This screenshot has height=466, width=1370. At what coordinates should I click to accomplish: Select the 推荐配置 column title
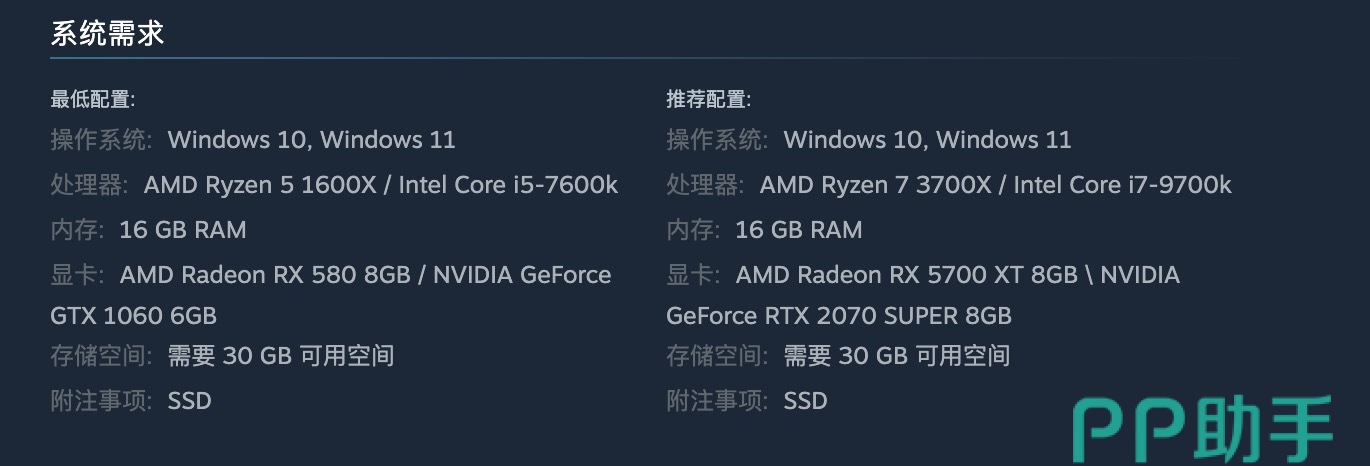pos(708,99)
